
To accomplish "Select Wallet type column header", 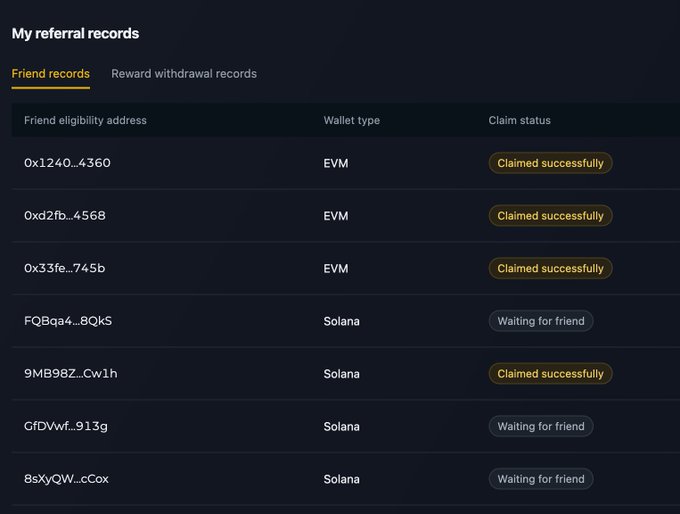I will tap(352, 120).
